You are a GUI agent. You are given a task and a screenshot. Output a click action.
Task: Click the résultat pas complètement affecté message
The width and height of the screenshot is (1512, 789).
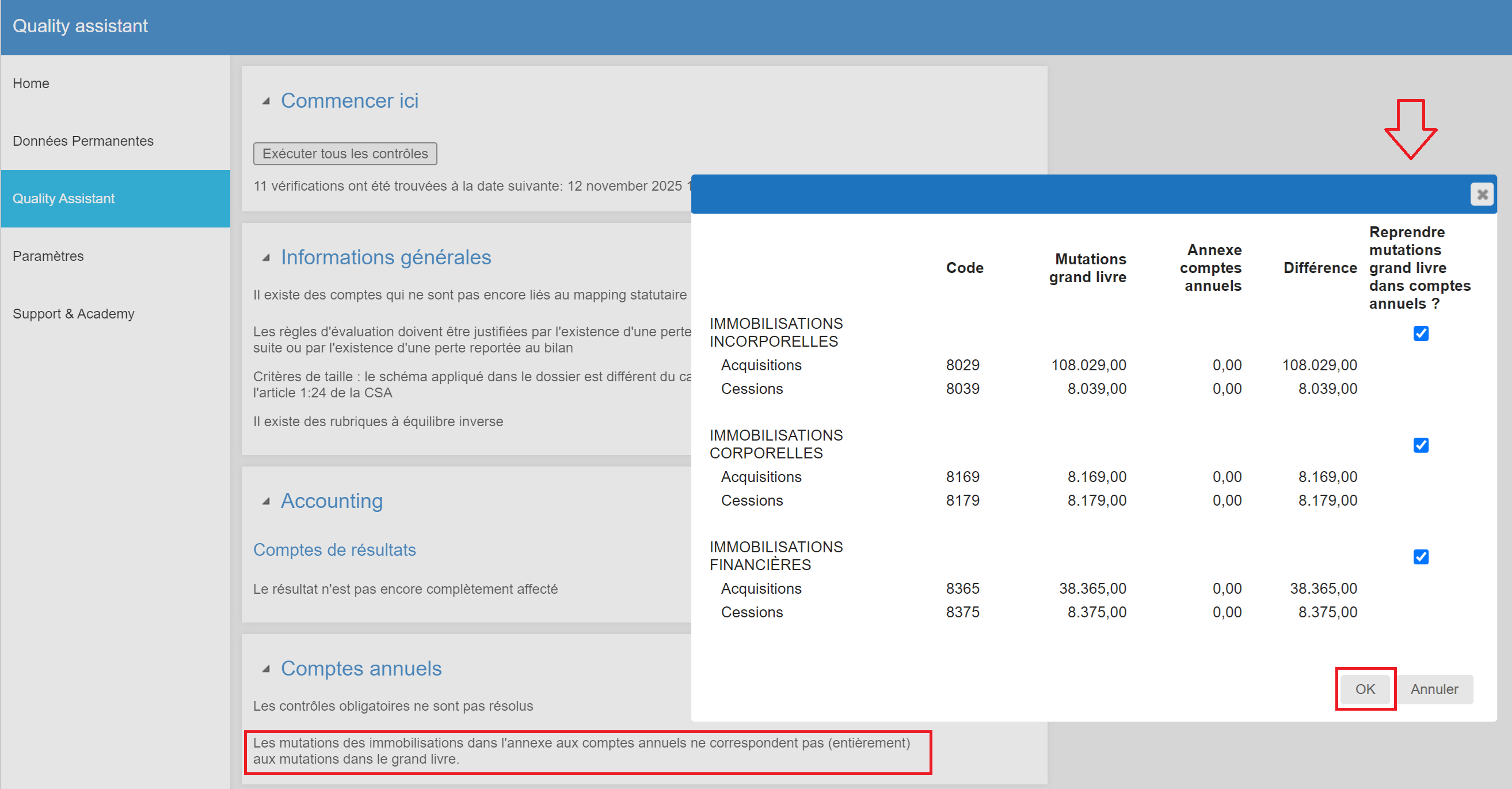click(x=405, y=589)
